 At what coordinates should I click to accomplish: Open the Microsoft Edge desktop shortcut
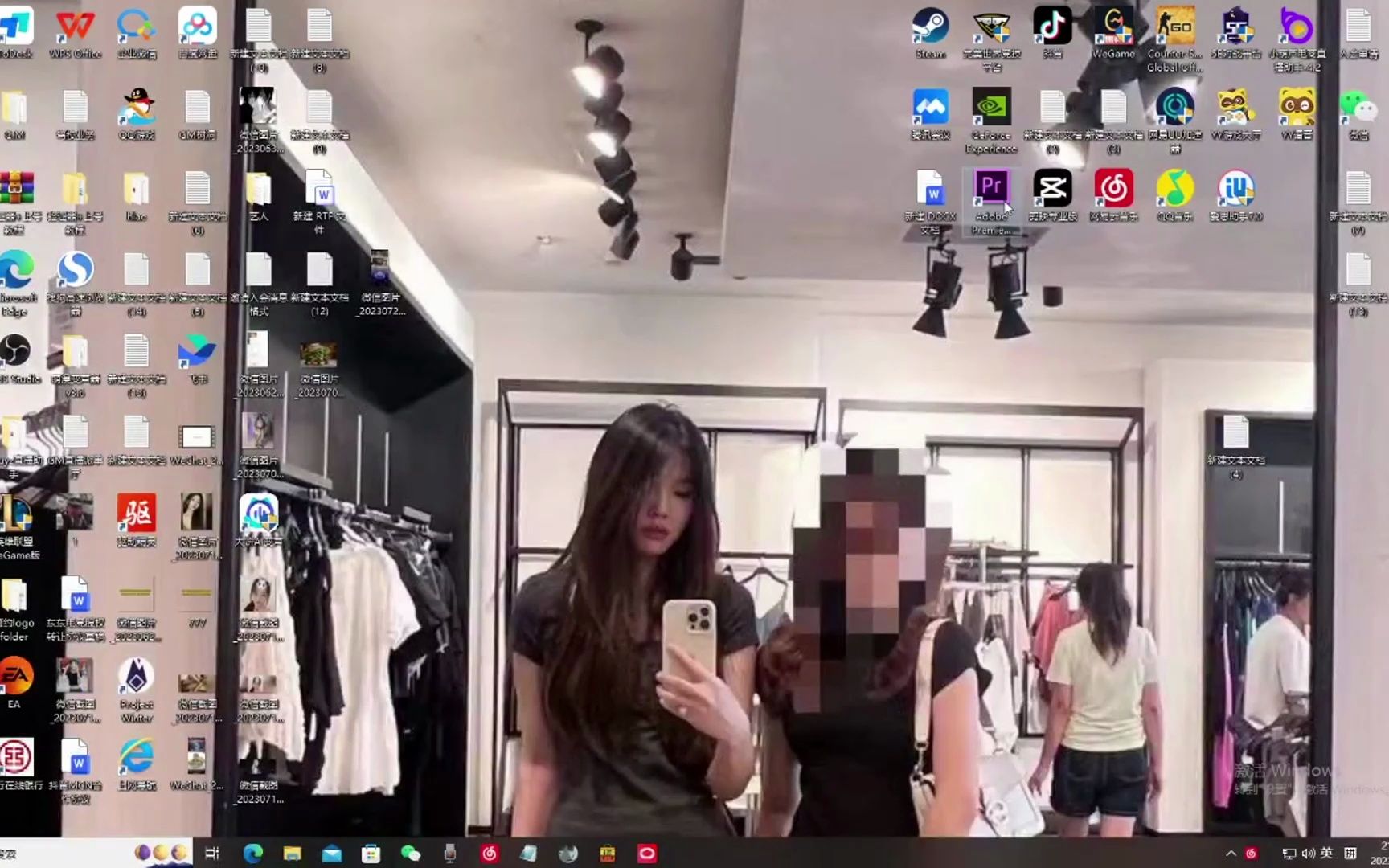[x=16, y=283]
